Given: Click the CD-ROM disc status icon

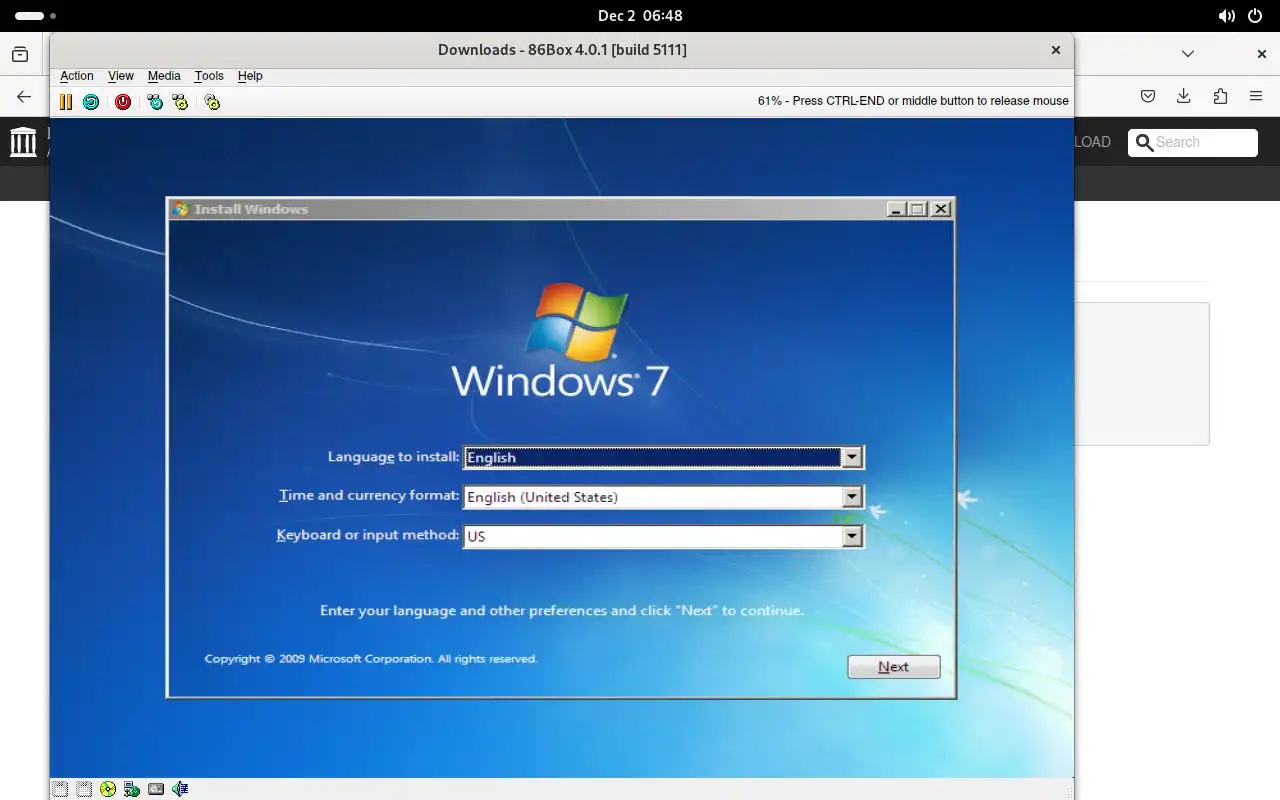Looking at the screenshot, I should pyautogui.click(x=108, y=789).
